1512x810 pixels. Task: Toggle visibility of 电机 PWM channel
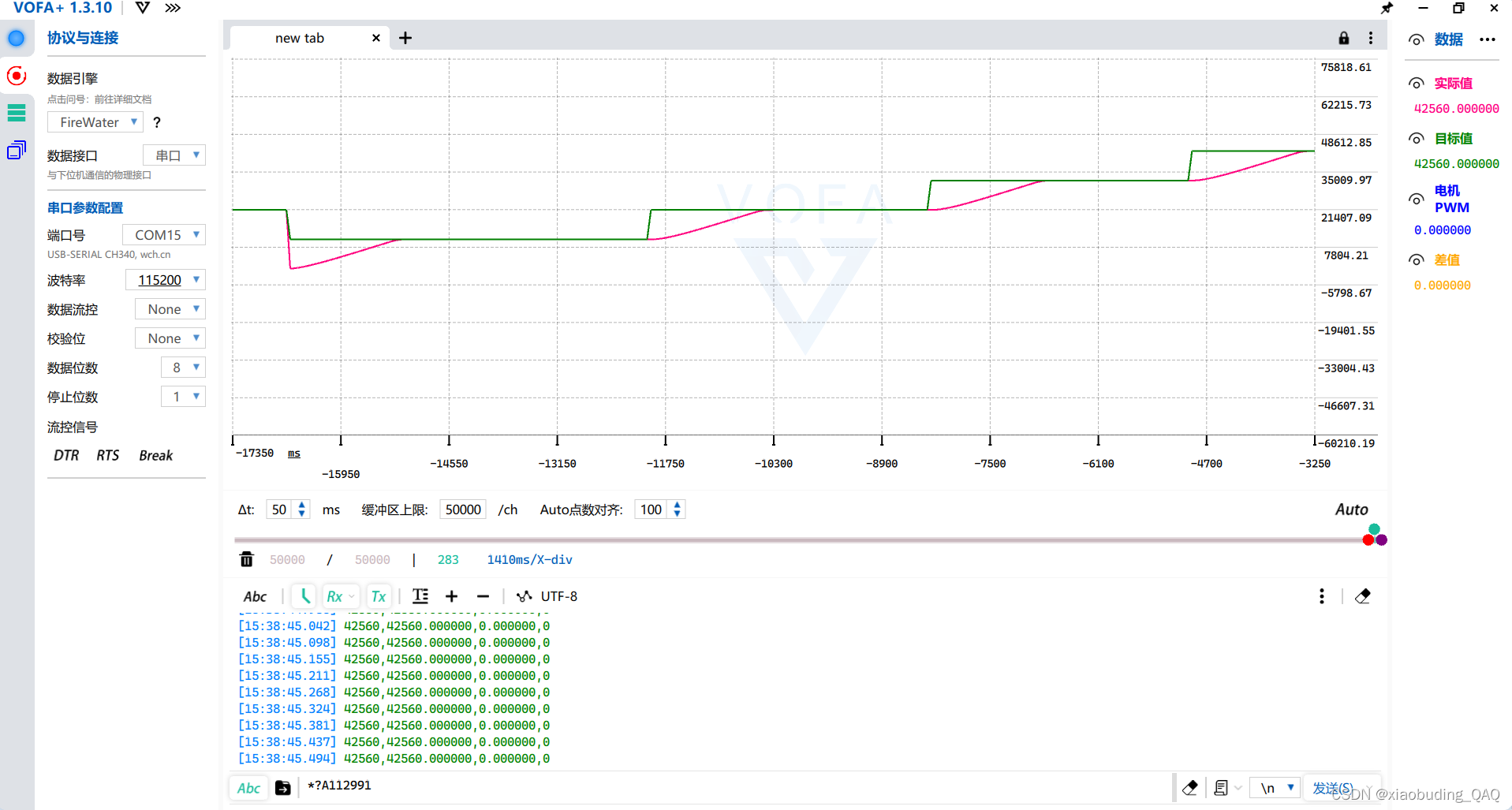point(1417,200)
